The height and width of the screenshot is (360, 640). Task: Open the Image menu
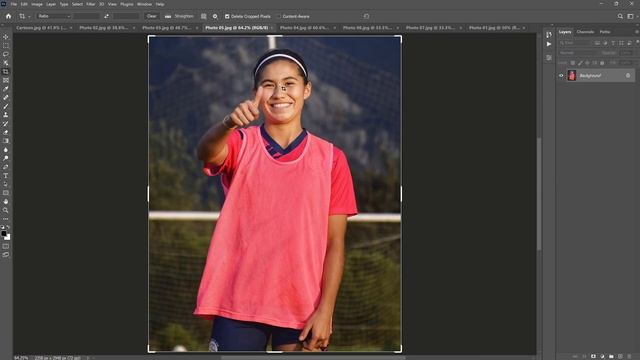pos(37,4)
